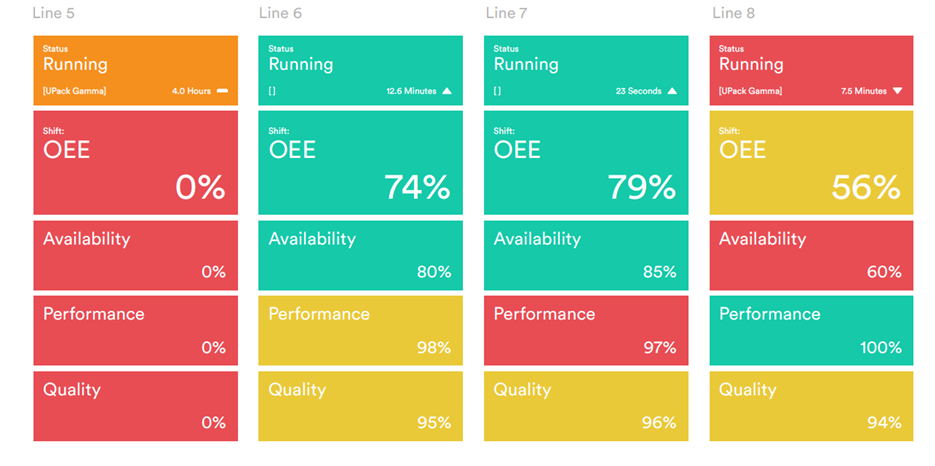Click the up arrow icon in Line 6 status

tap(447, 91)
